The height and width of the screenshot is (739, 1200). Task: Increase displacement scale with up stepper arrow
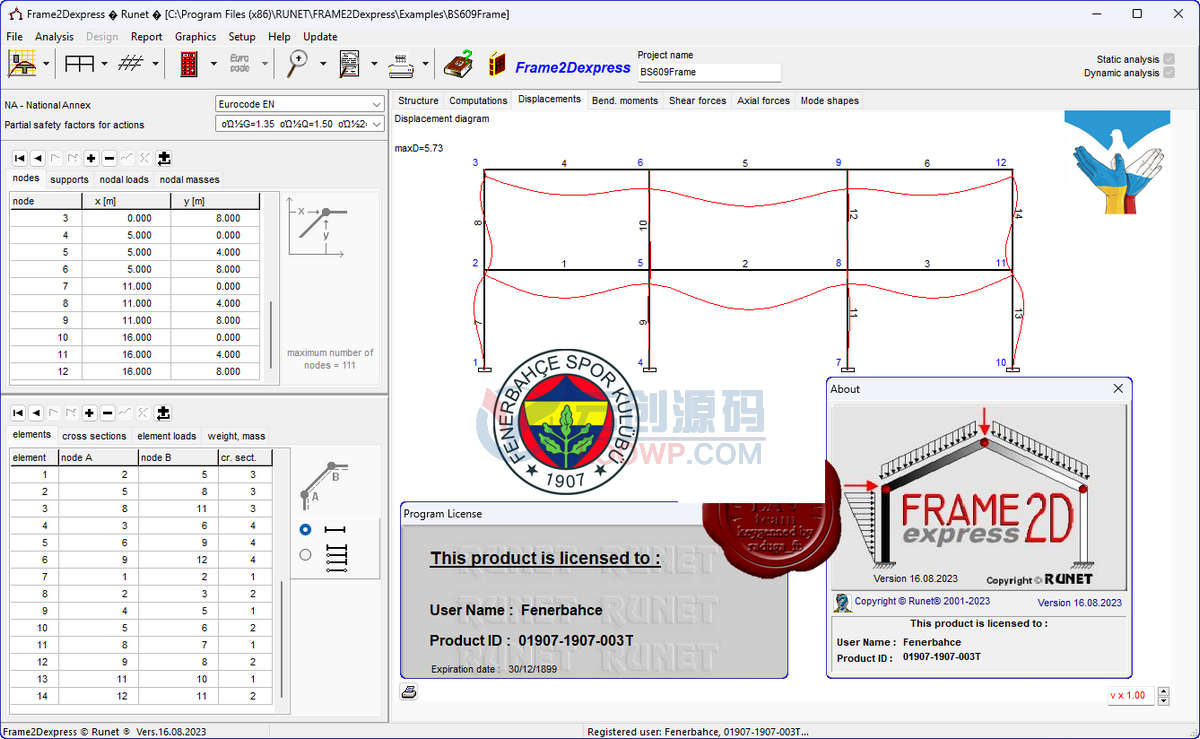coord(1162,691)
